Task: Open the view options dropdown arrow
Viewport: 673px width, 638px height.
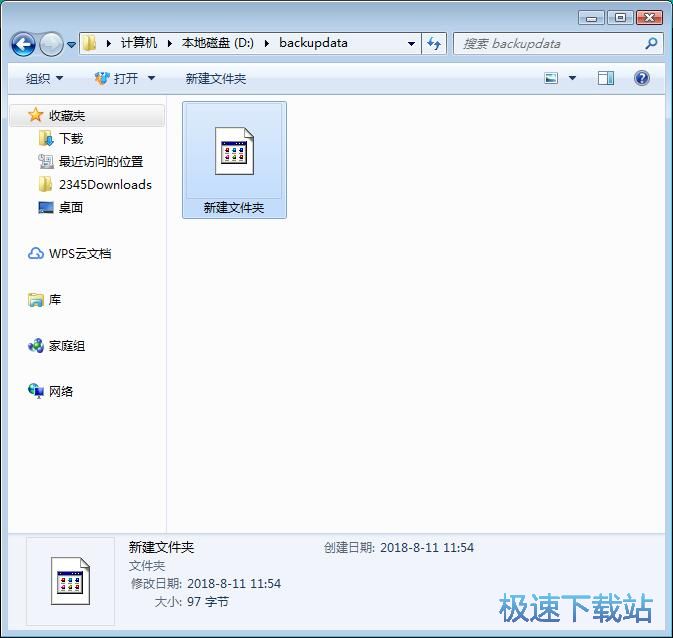Action: pos(572,78)
